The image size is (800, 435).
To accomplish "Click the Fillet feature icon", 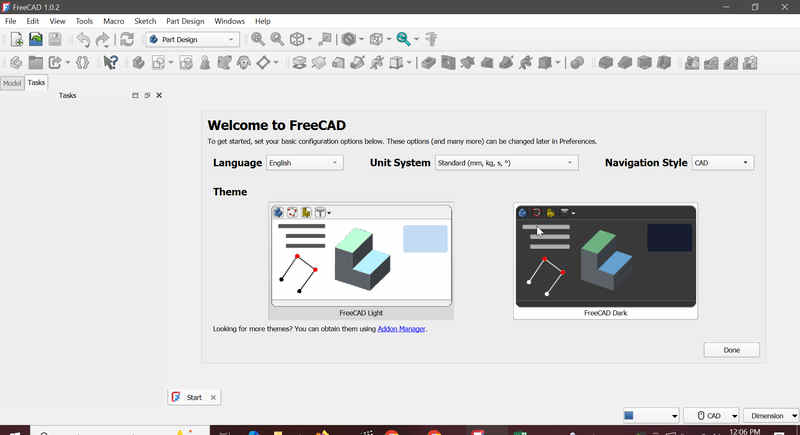I will 606,63.
